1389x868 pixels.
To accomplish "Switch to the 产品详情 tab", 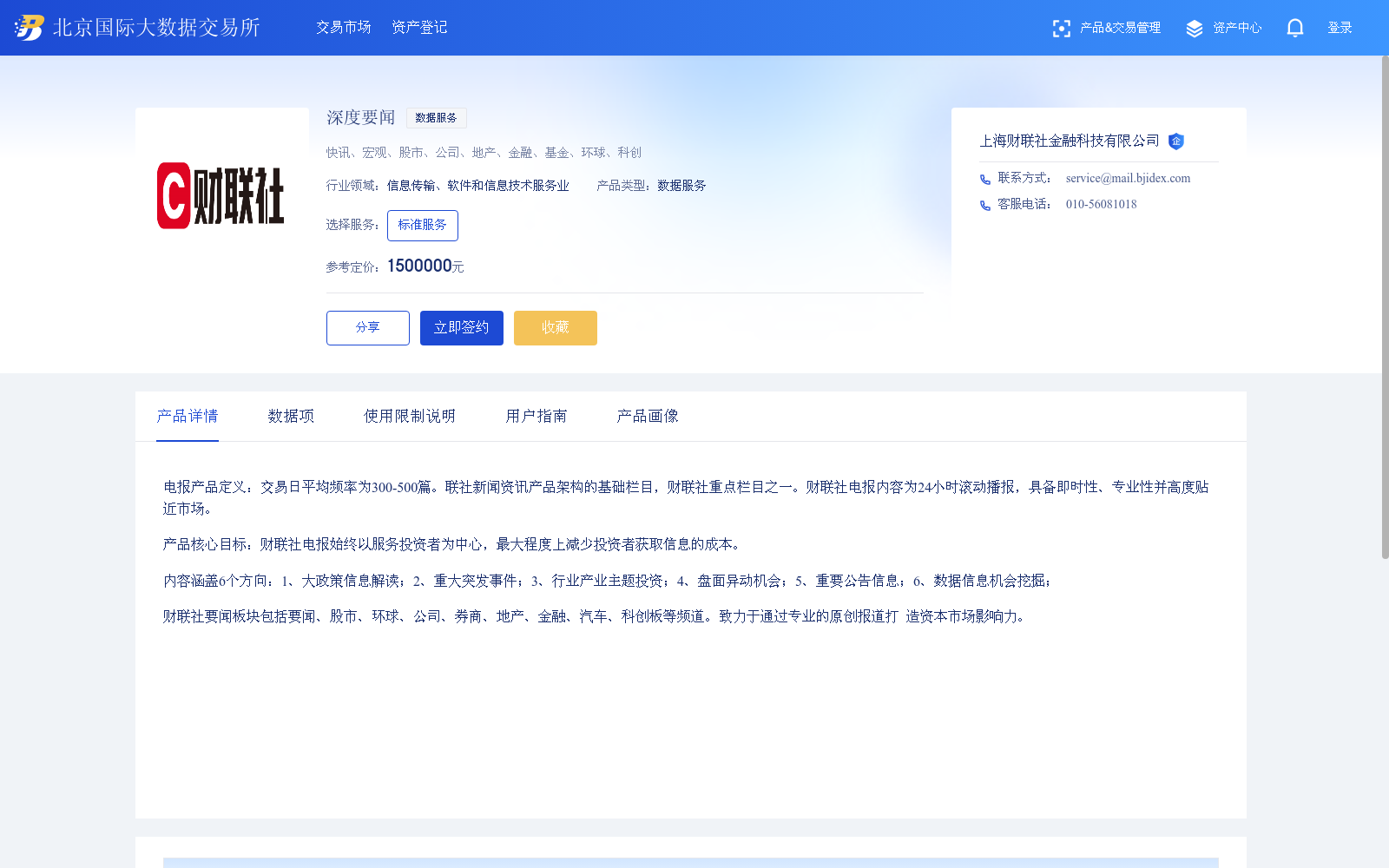I will (188, 417).
